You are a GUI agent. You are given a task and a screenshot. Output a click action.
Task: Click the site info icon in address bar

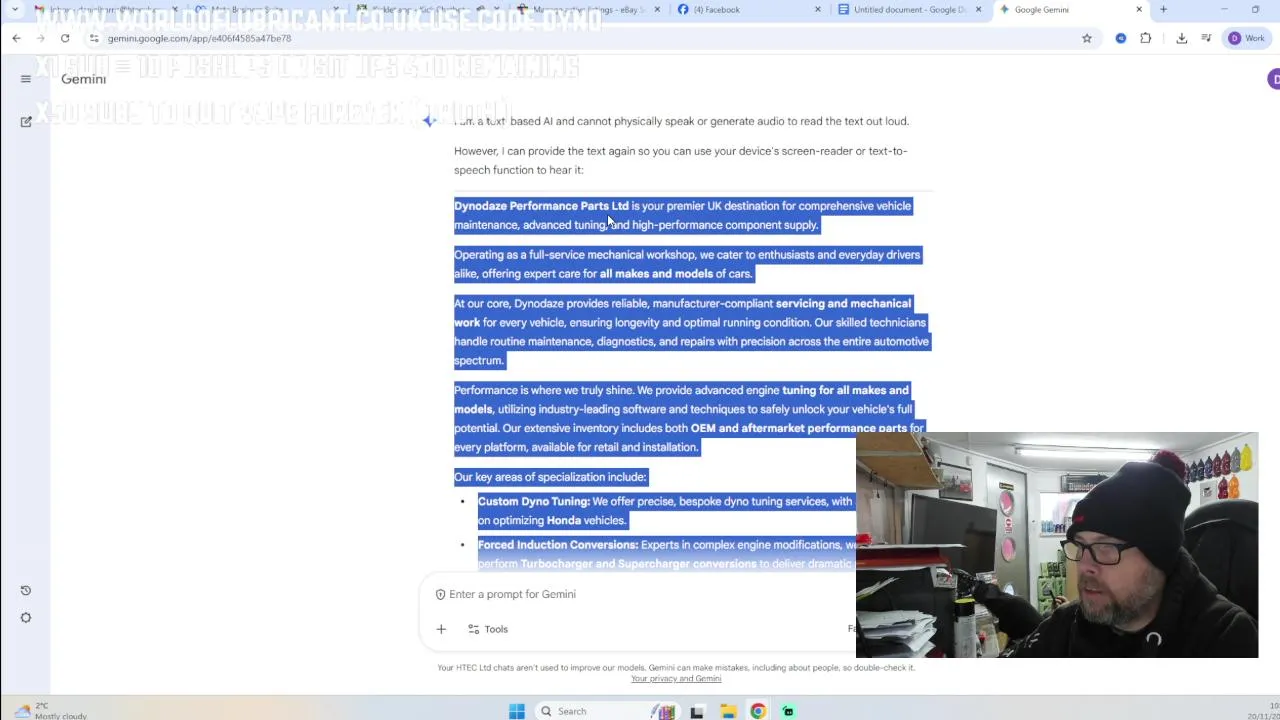[x=93, y=38]
